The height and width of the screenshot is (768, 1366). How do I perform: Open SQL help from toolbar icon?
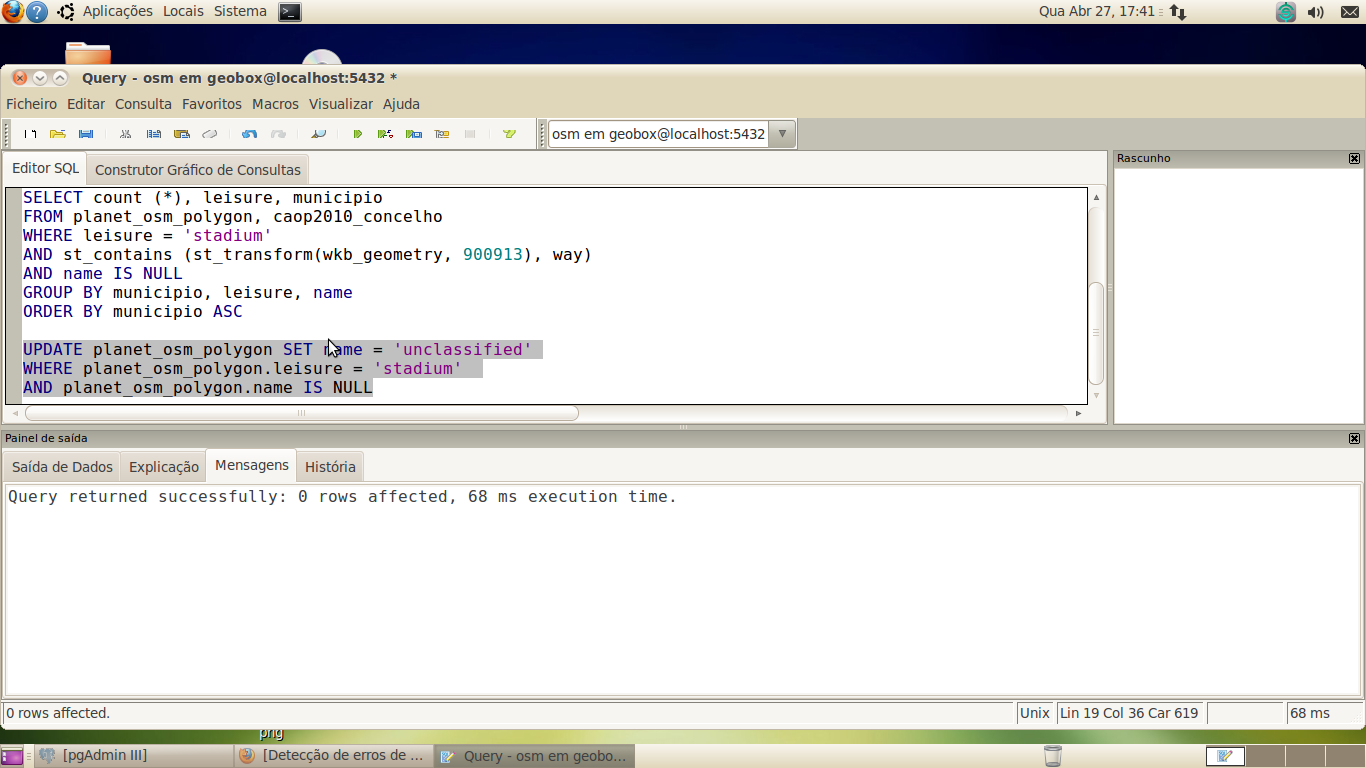[509, 134]
